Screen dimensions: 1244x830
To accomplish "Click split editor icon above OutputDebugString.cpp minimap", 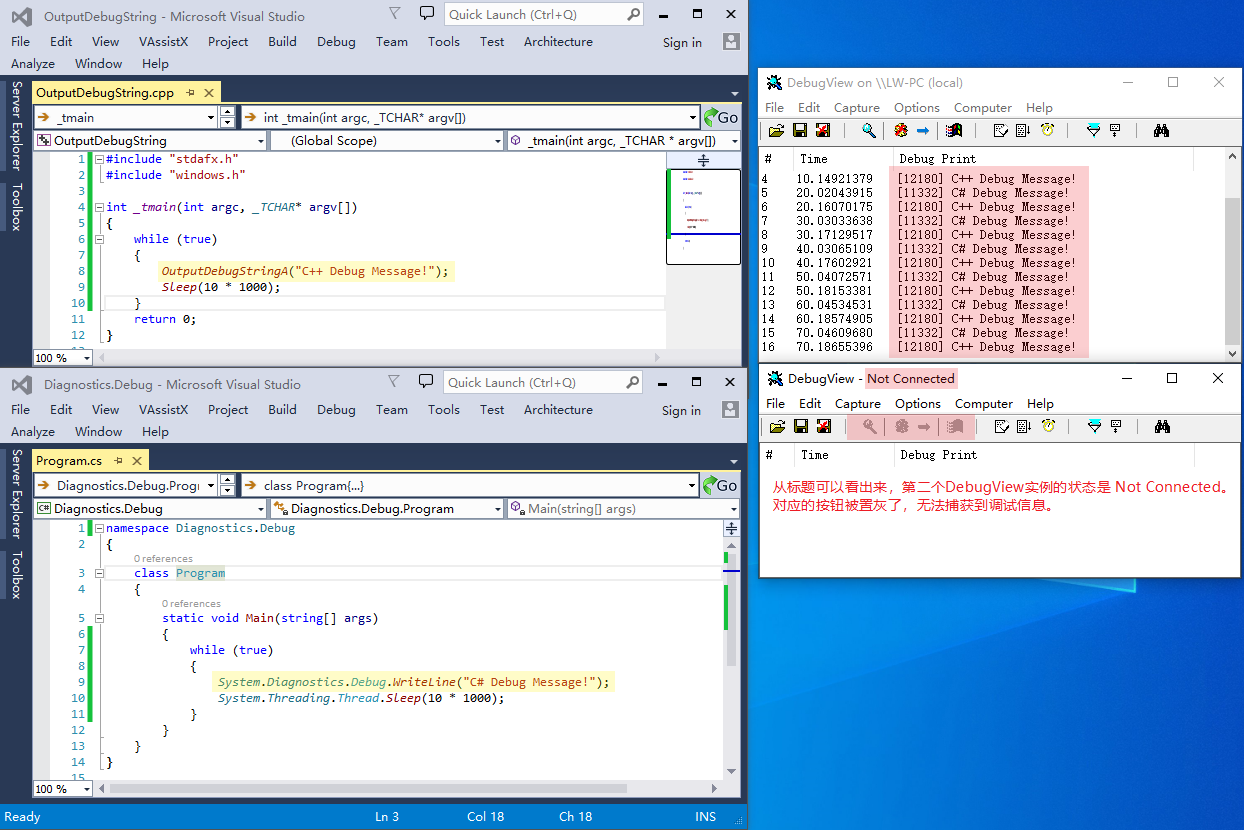I will [703, 160].
